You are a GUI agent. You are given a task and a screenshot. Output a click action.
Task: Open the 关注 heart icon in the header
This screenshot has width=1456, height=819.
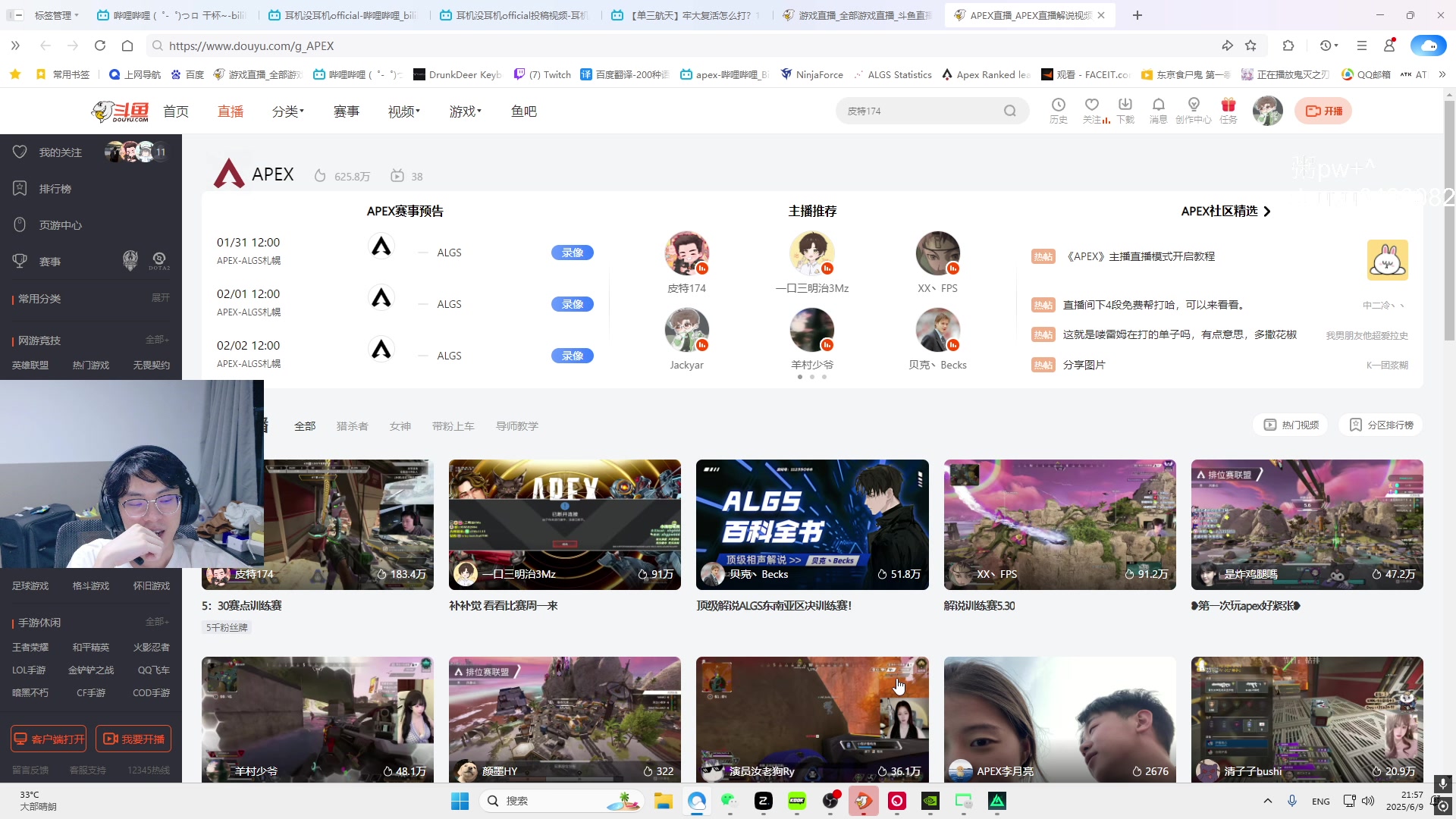1092,110
